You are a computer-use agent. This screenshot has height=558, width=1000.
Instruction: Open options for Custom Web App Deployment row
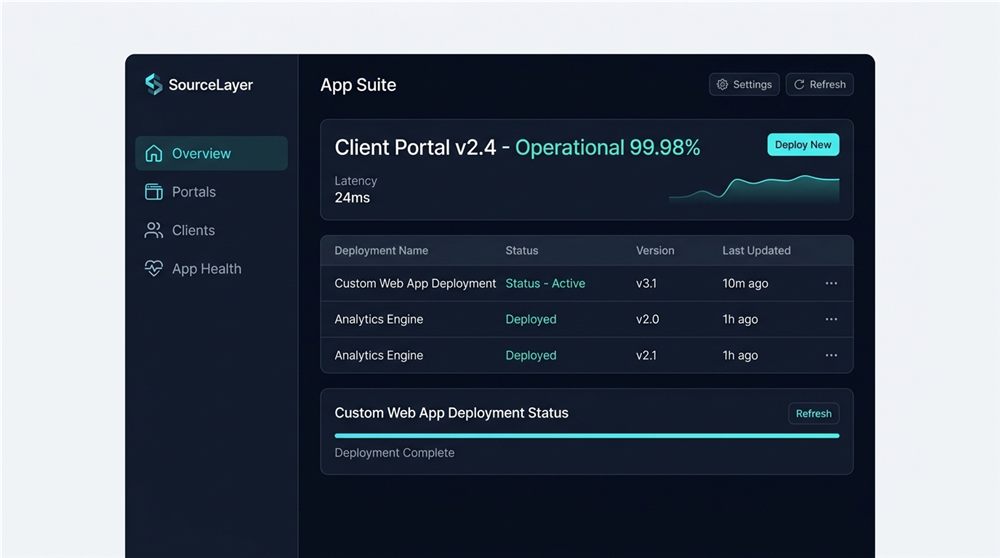click(831, 283)
